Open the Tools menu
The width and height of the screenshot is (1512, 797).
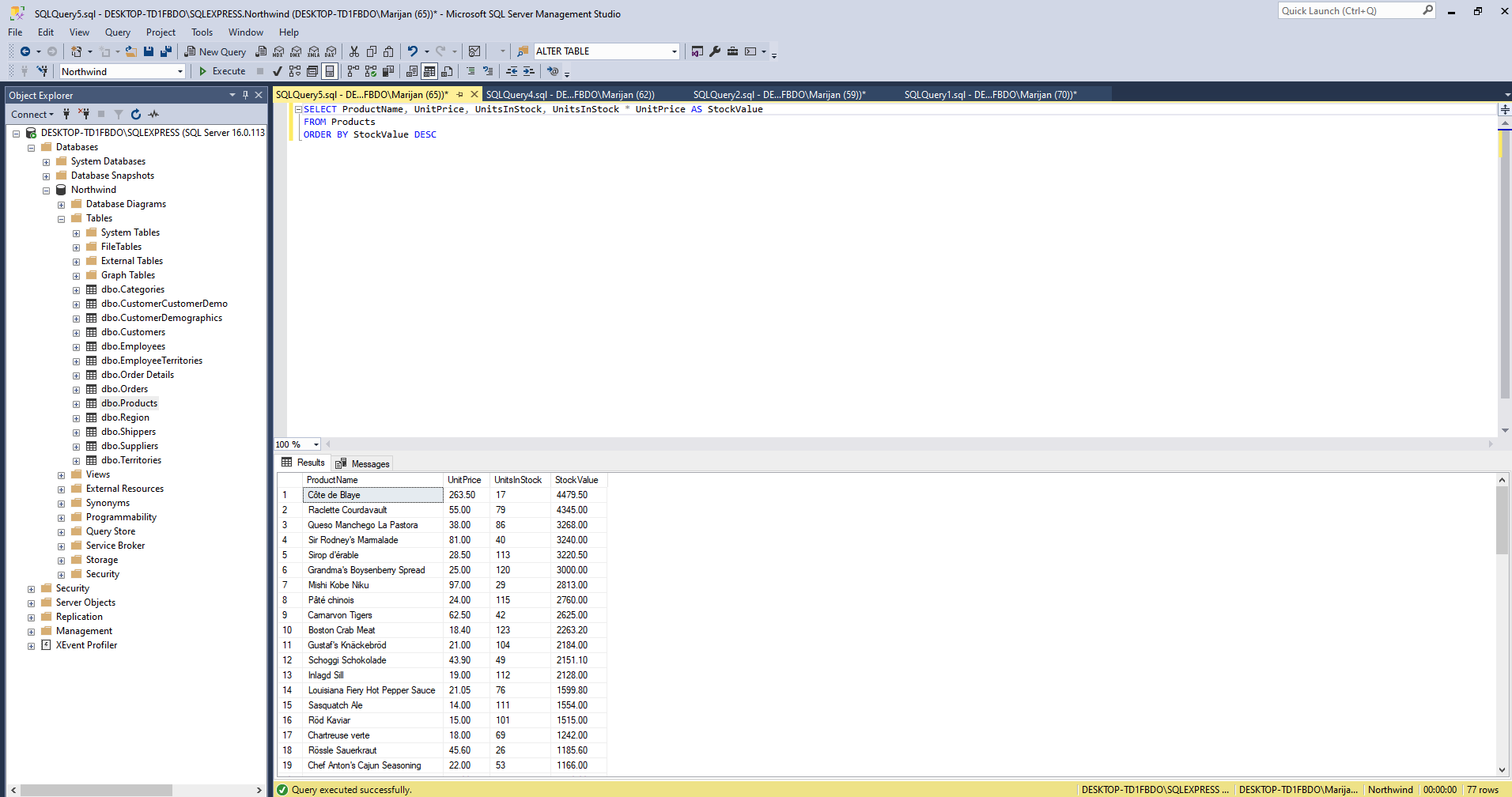(202, 32)
